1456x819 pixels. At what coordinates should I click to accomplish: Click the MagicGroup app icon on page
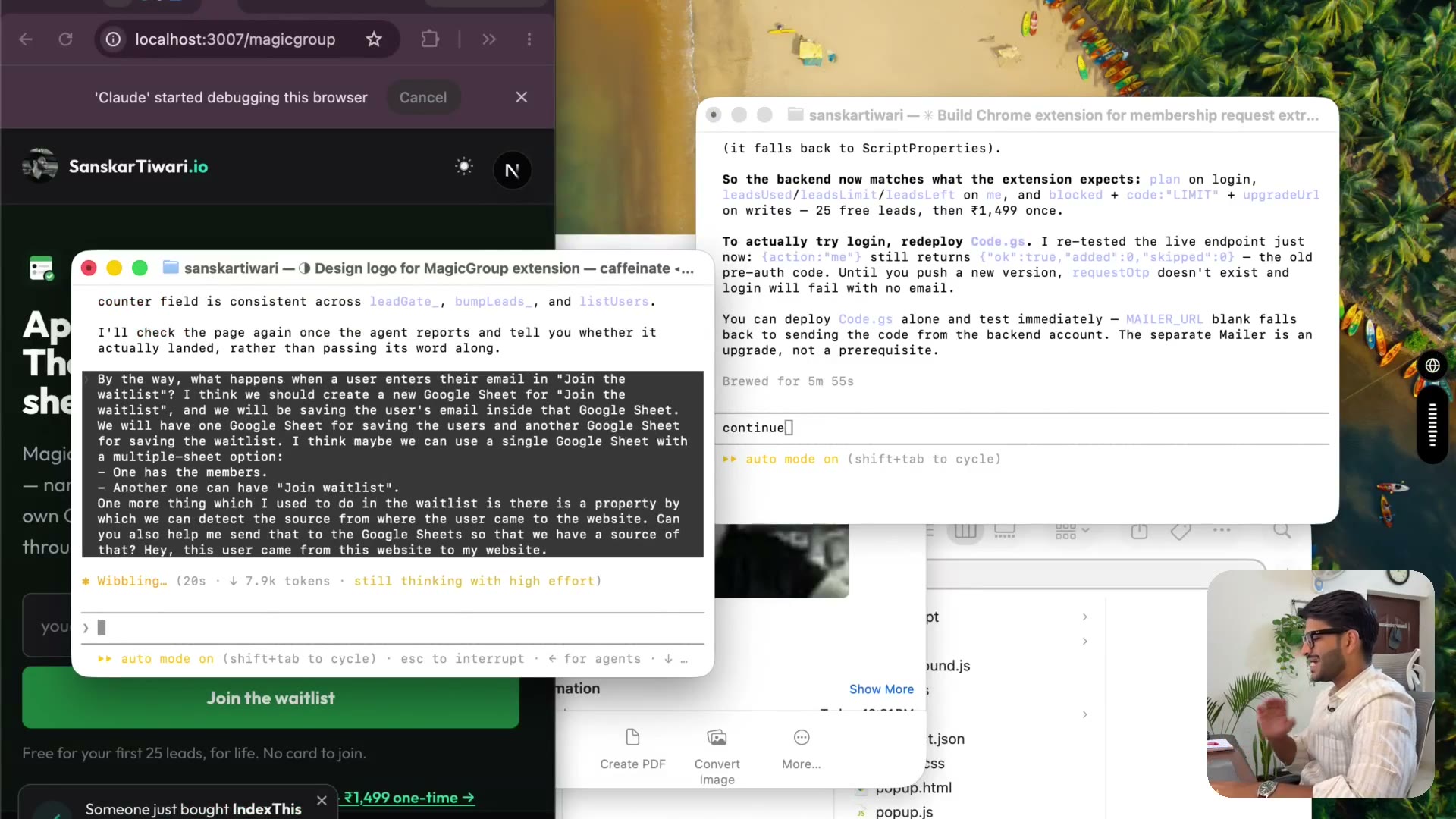(x=41, y=268)
